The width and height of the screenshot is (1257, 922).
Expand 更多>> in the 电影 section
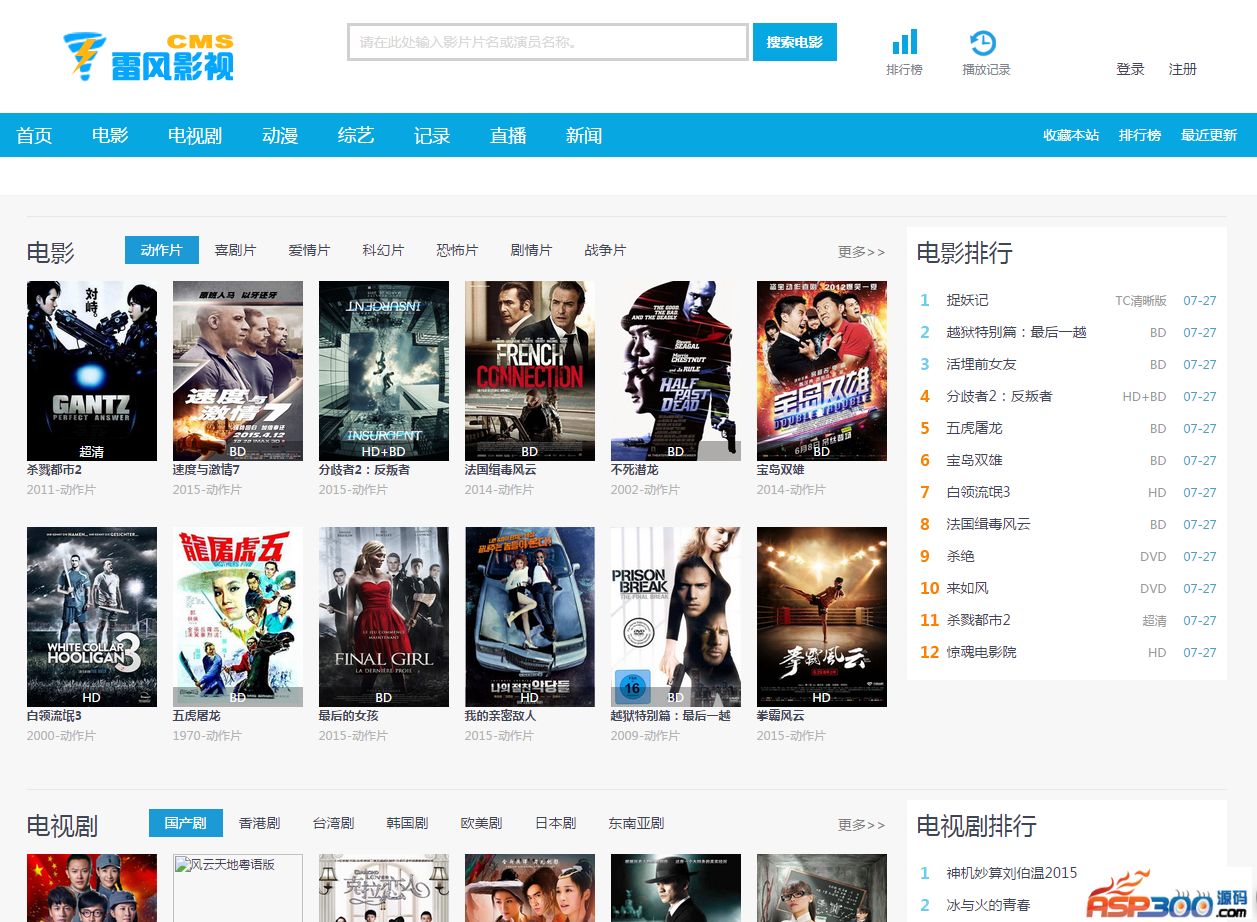861,252
